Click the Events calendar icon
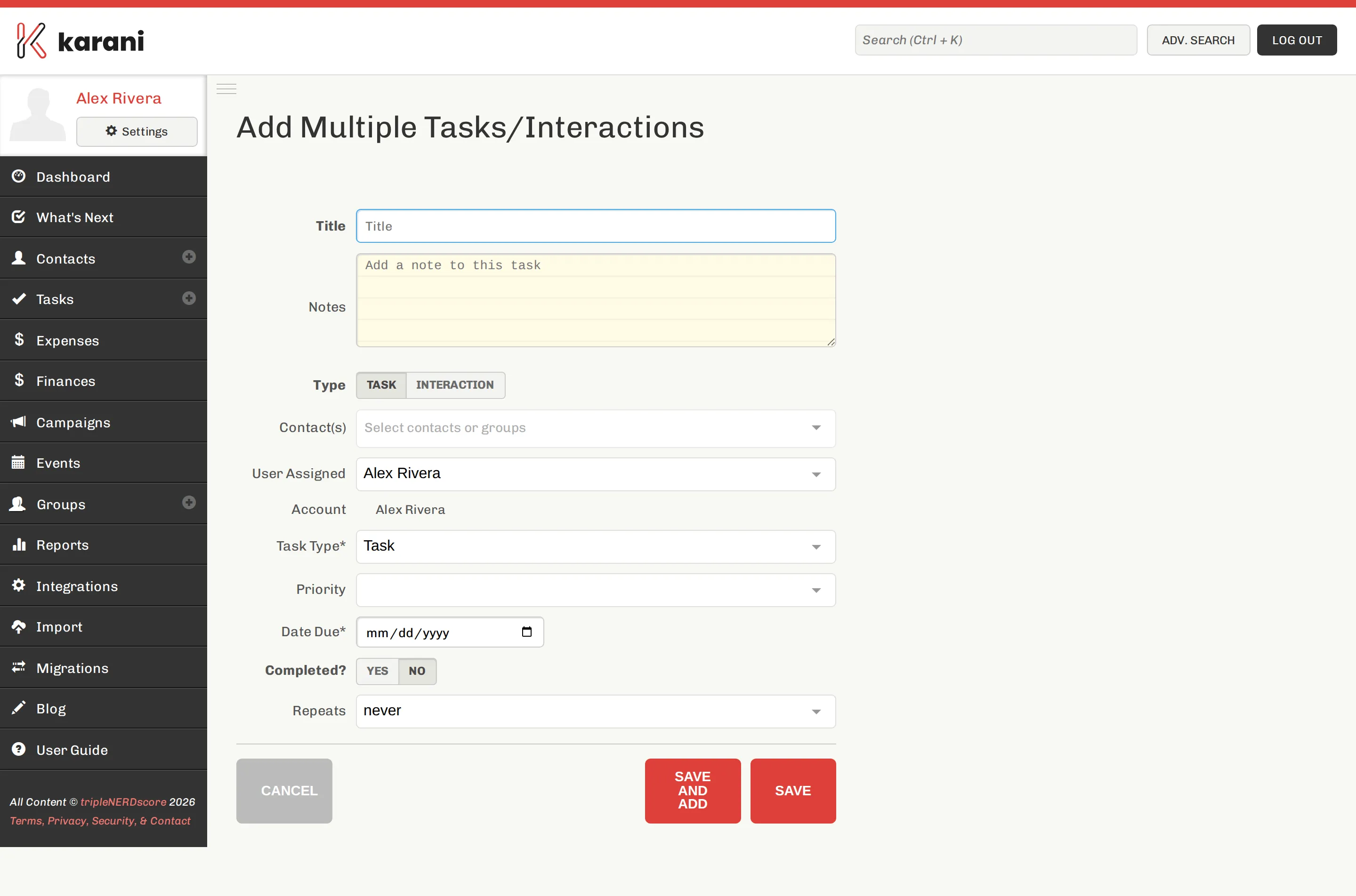1356x896 pixels. [18, 462]
